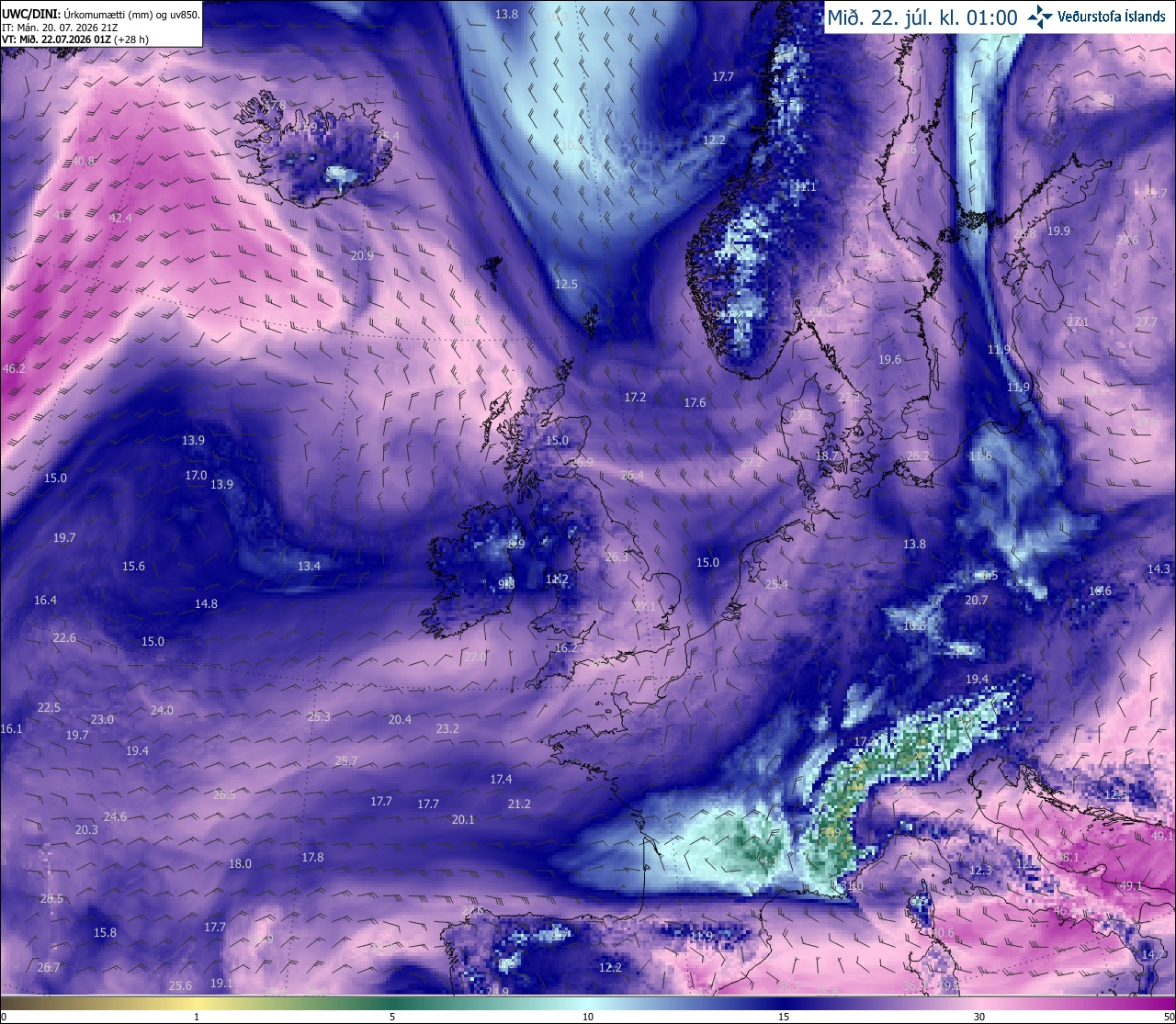This screenshot has width=1176, height=1024.
Task: Click the 42.4 value southwest of Iceland
Action: 120,218
